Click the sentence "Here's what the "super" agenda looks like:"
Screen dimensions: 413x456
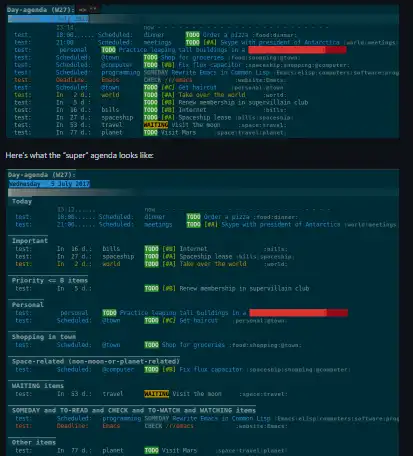79,155
